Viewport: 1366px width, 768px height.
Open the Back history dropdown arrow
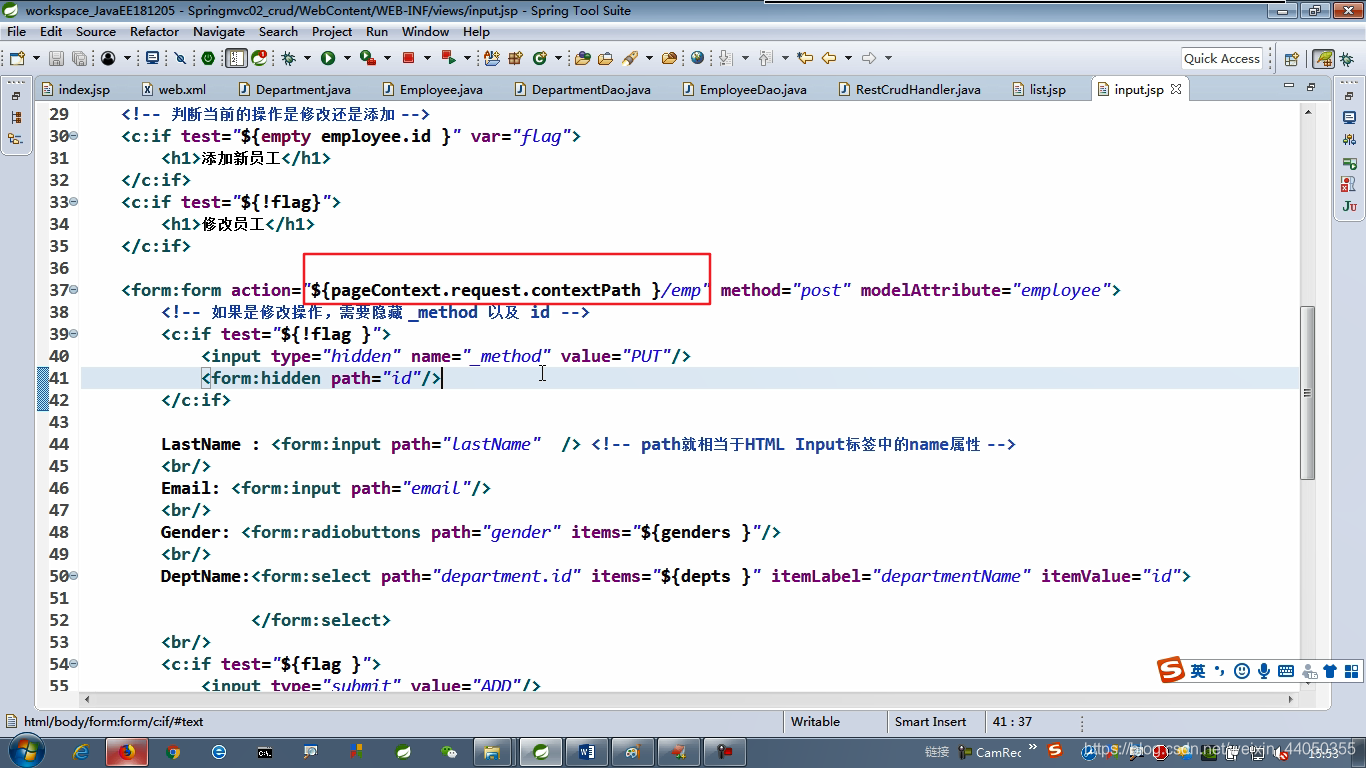846,58
